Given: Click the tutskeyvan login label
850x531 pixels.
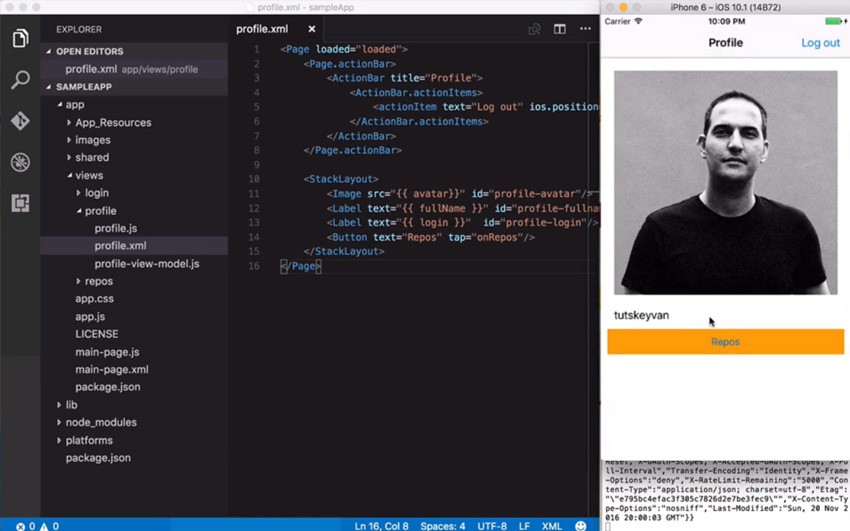Looking at the screenshot, I should [x=641, y=315].
